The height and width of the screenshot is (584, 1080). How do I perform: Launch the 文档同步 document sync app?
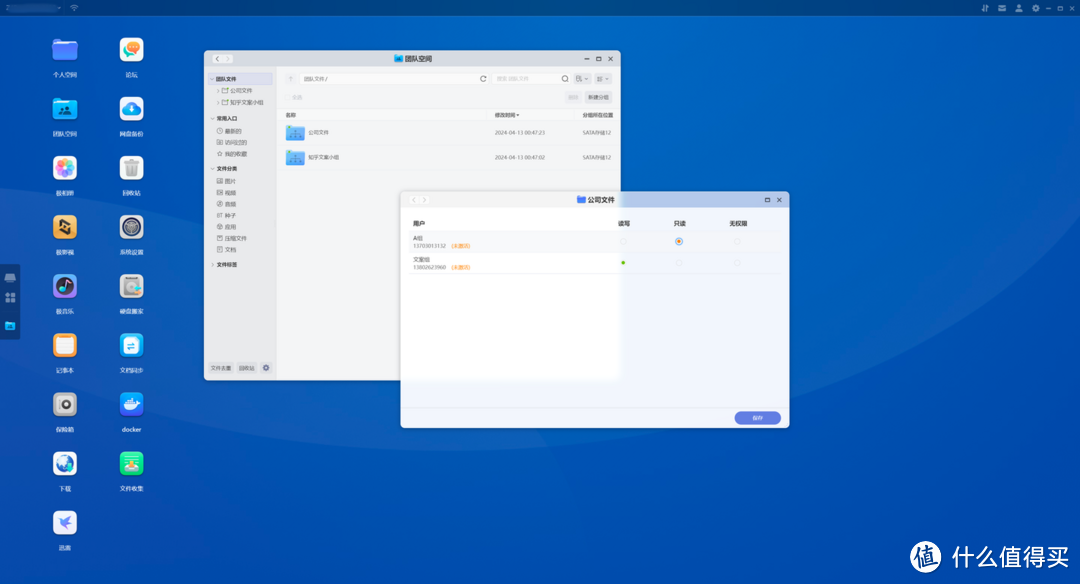[132, 346]
